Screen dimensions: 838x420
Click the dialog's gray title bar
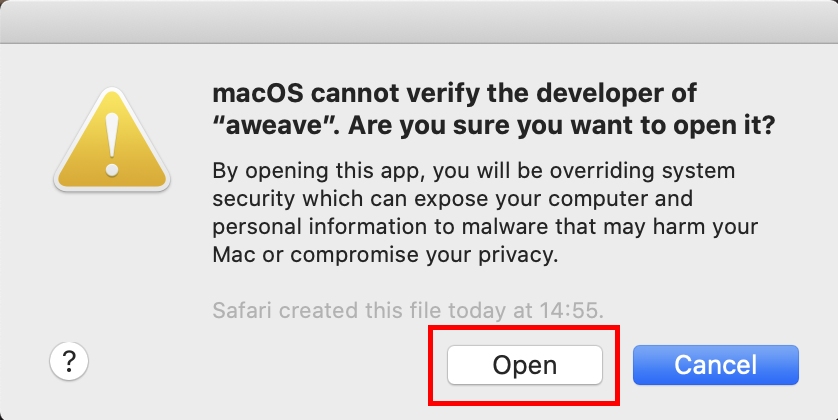(x=419, y=22)
